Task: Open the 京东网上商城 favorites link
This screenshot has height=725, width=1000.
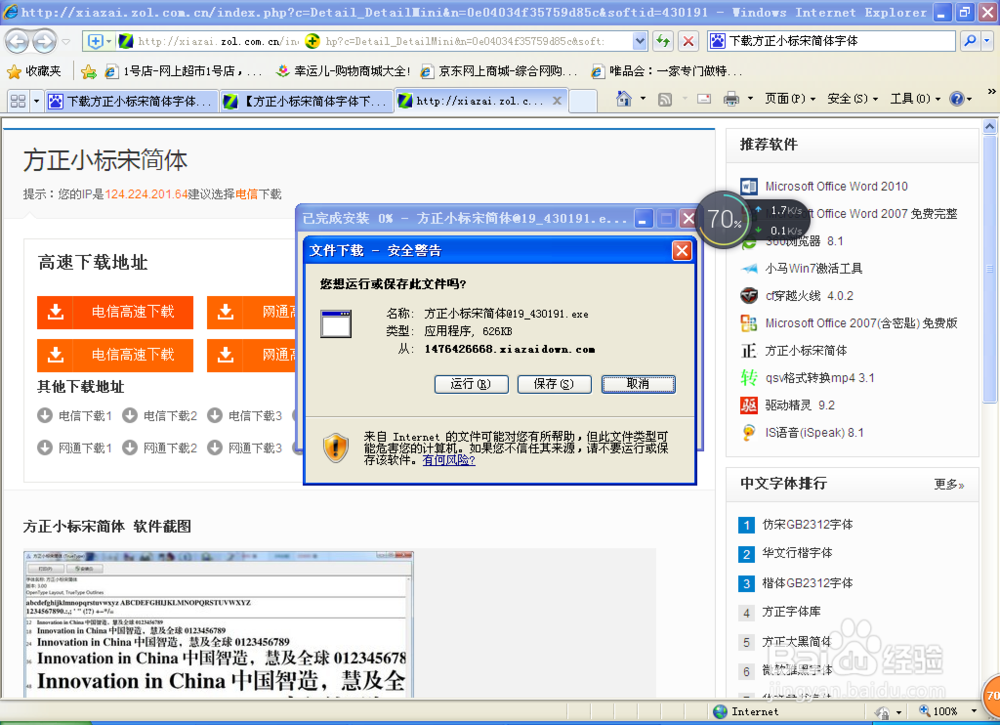Action: pyautogui.click(x=499, y=71)
